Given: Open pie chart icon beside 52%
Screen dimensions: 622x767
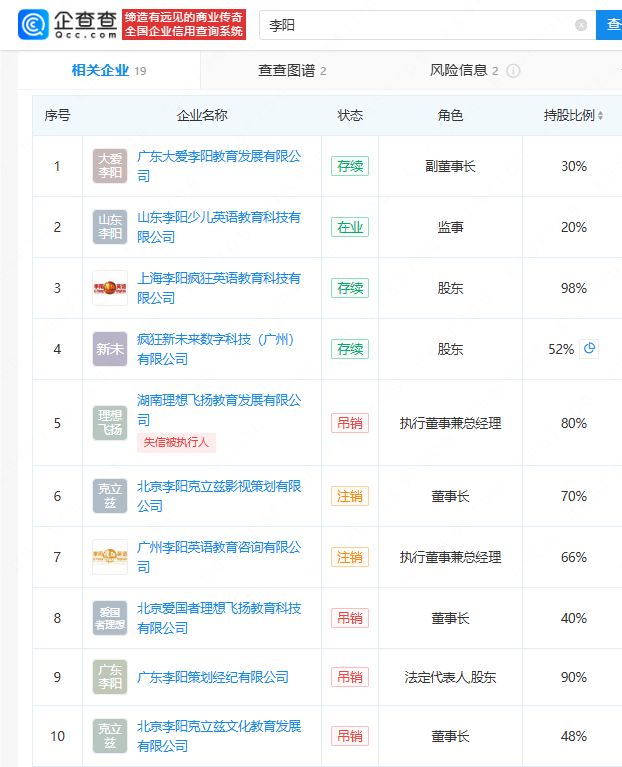Looking at the screenshot, I should tap(589, 349).
